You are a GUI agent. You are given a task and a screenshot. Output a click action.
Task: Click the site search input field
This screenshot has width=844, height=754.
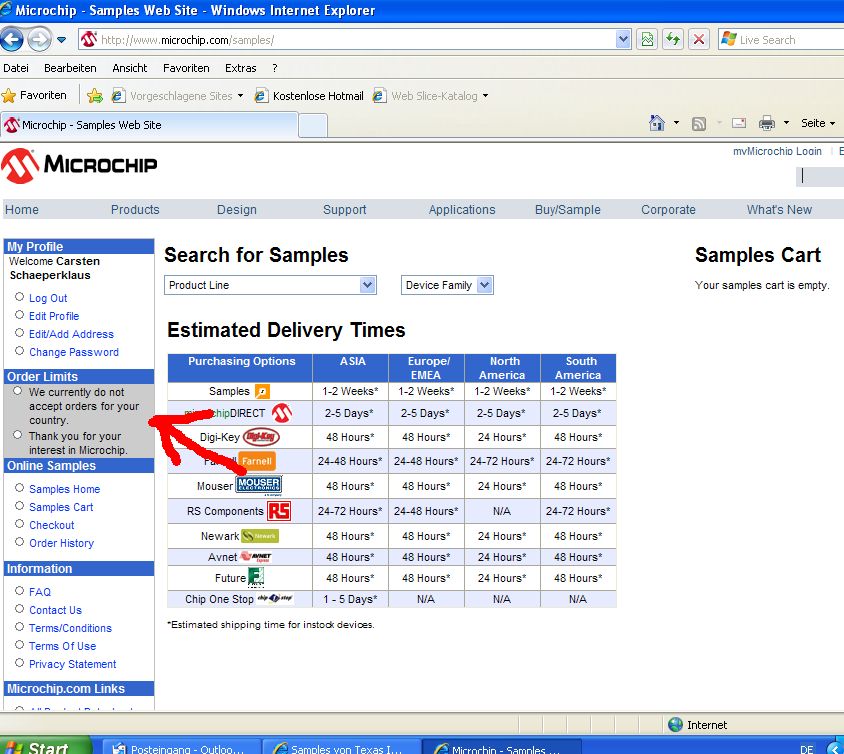click(820, 176)
